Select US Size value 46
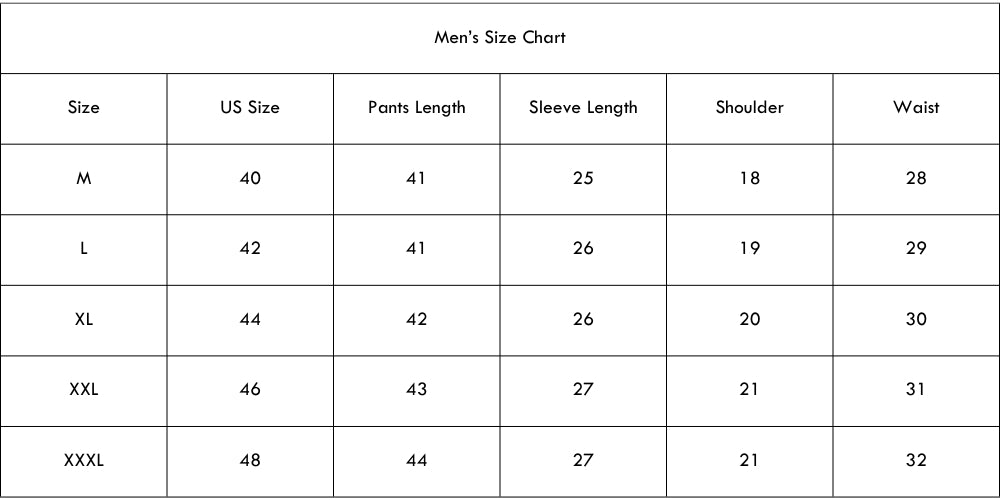1000x500 pixels. point(250,390)
